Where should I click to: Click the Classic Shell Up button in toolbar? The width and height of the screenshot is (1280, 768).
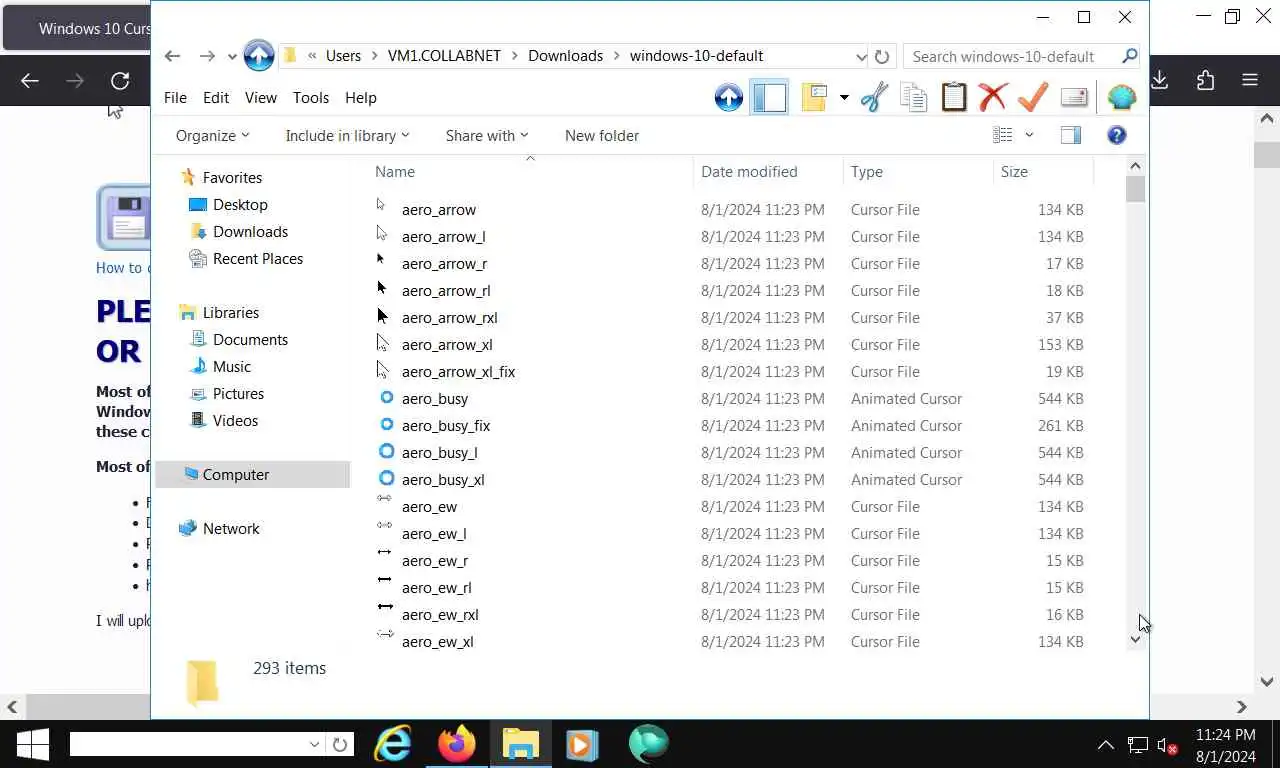pos(729,97)
